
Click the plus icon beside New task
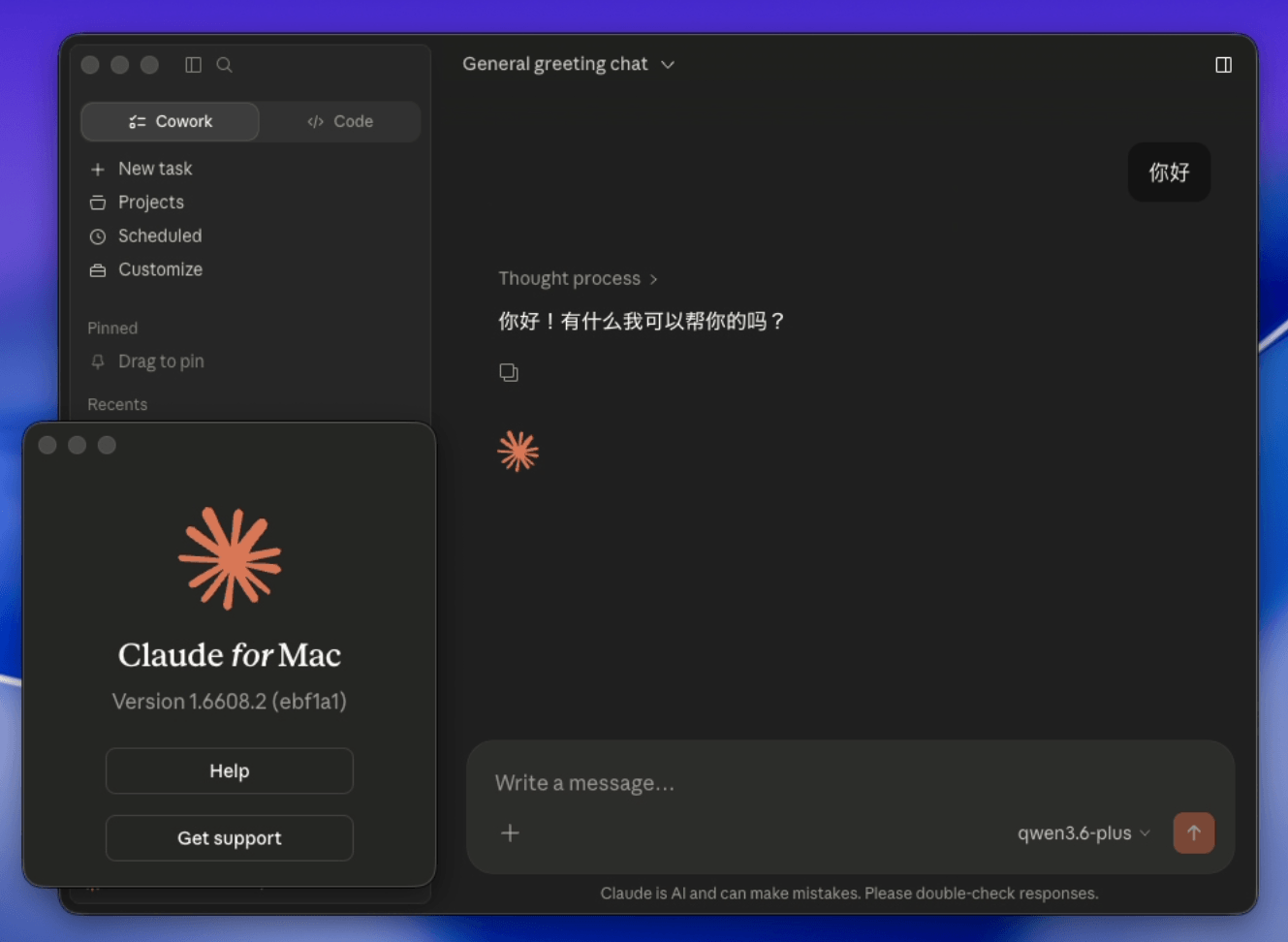click(98, 170)
